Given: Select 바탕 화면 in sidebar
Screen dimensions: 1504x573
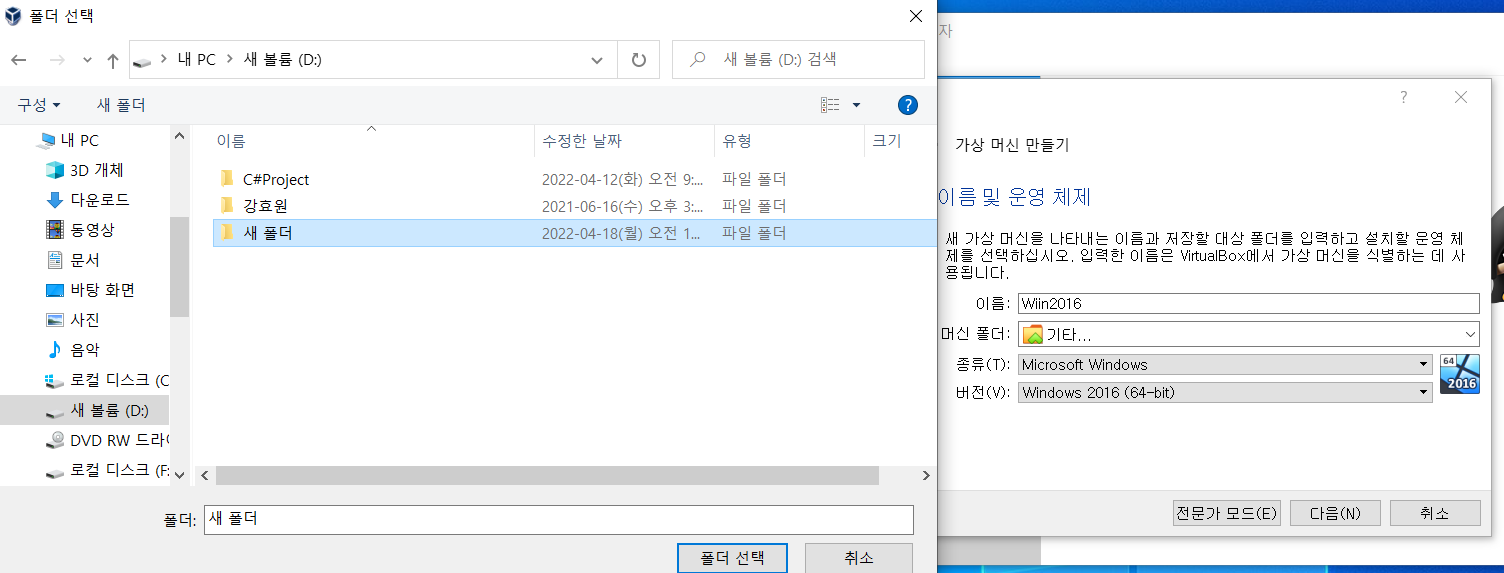Looking at the screenshot, I should (102, 290).
